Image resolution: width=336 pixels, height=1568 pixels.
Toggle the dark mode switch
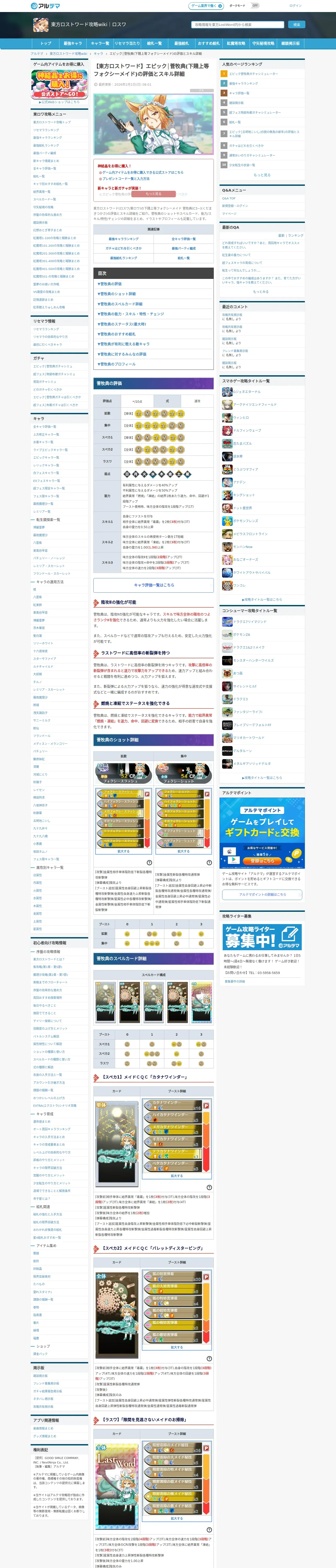255,5
